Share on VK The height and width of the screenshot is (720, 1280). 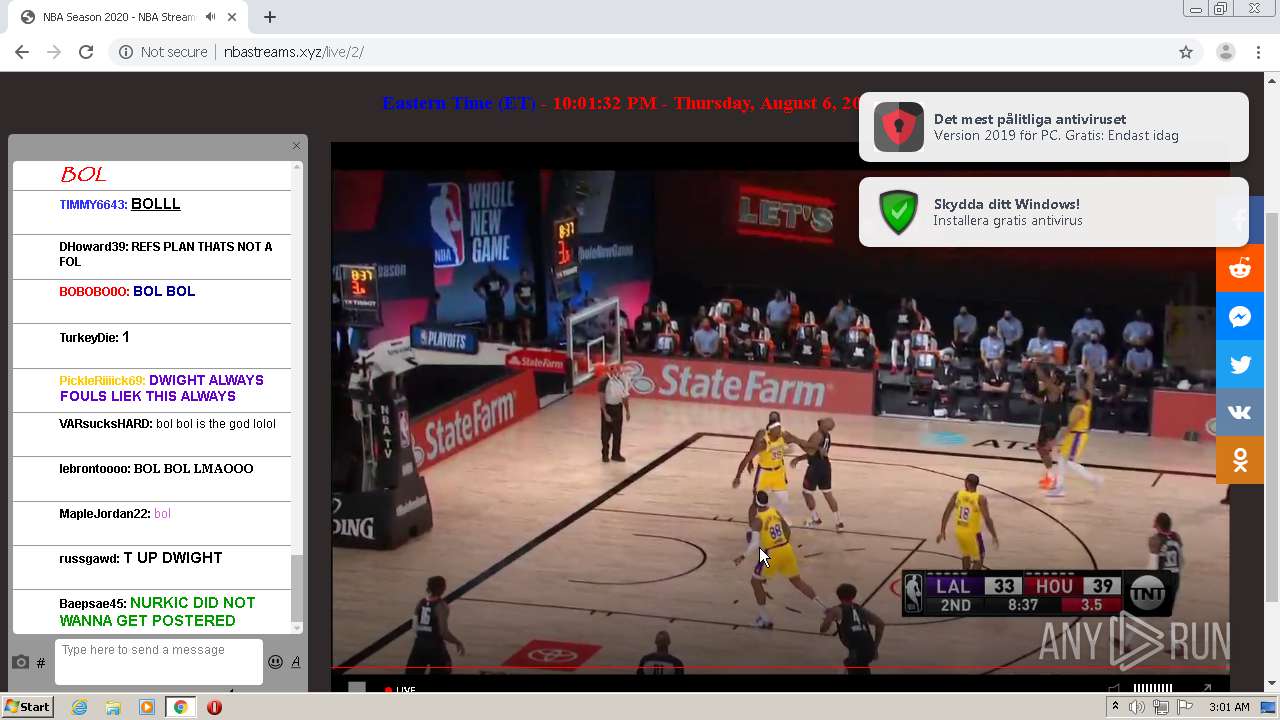pos(1240,412)
